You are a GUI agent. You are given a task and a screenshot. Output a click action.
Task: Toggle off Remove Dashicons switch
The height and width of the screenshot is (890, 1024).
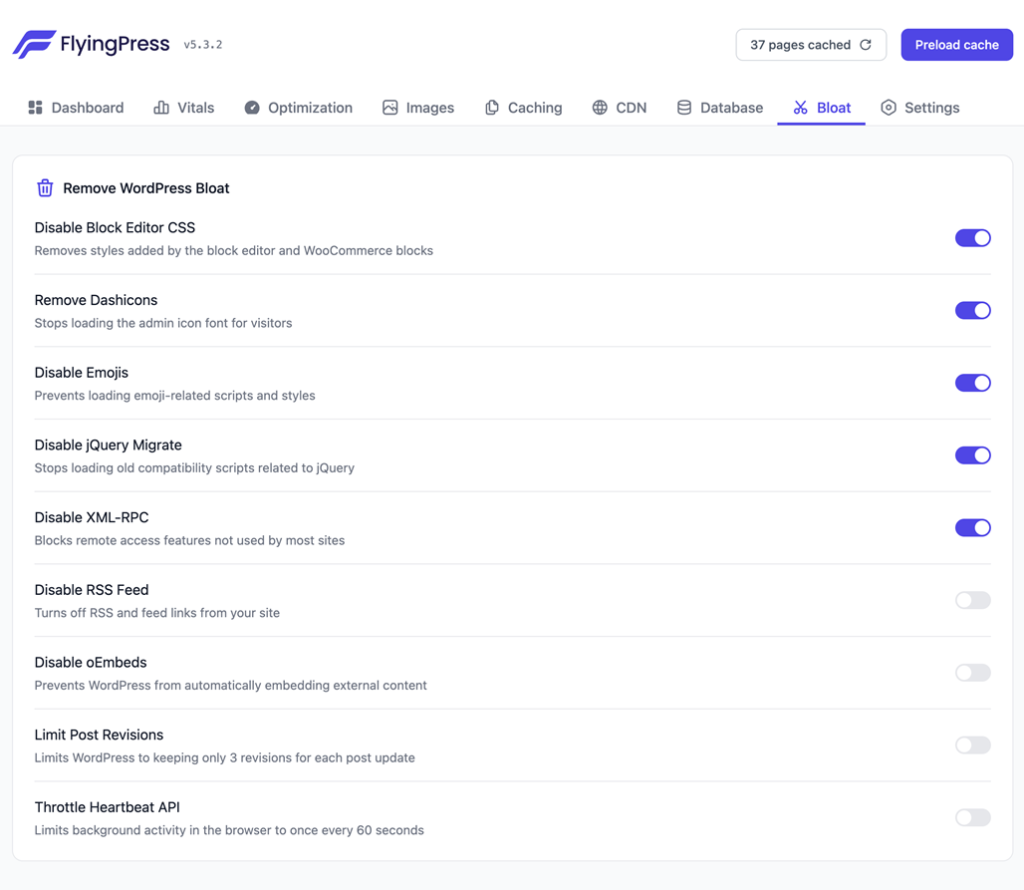(972, 310)
